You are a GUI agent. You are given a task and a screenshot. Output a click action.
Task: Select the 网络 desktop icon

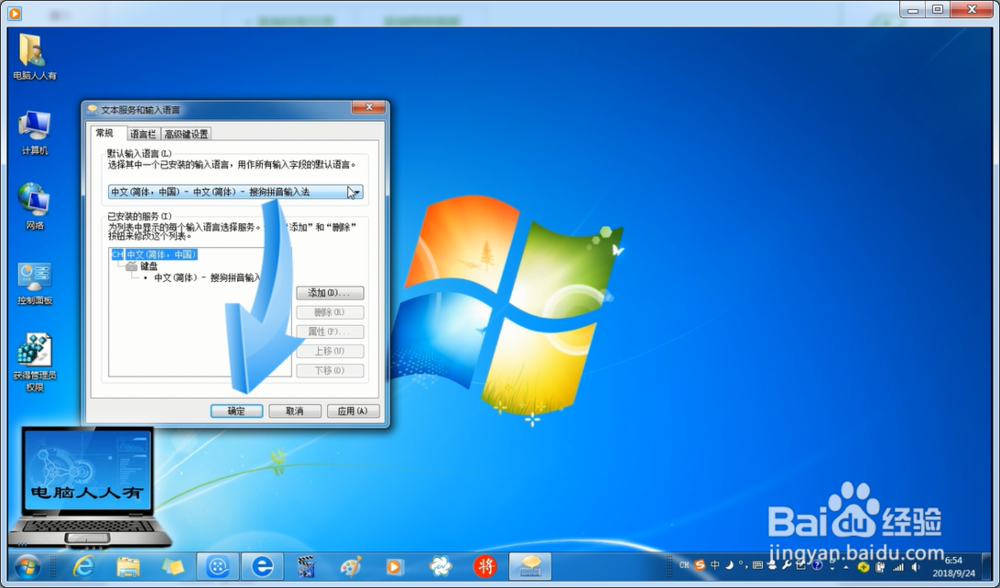[34, 206]
